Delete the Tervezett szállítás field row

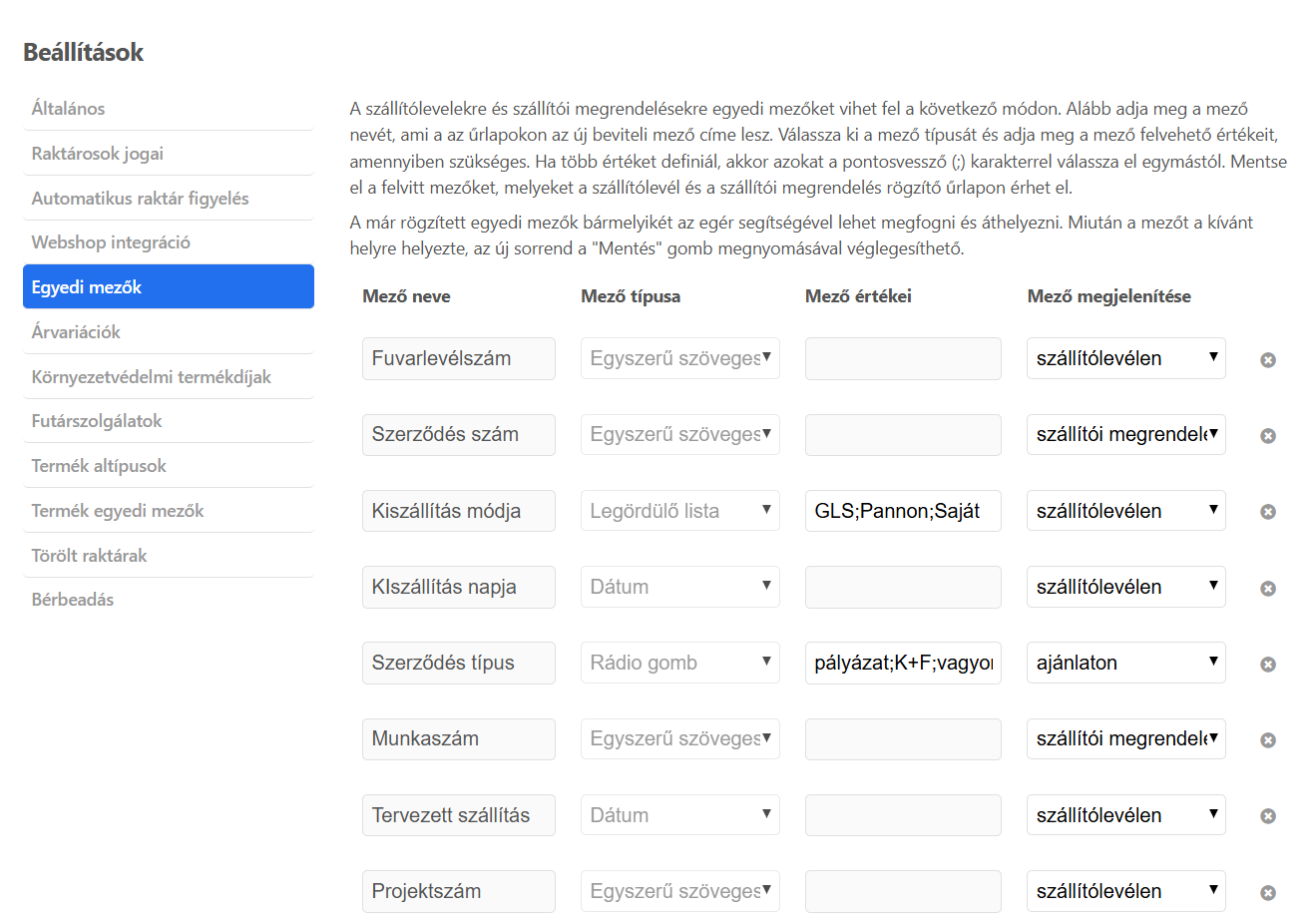pos(1268,815)
